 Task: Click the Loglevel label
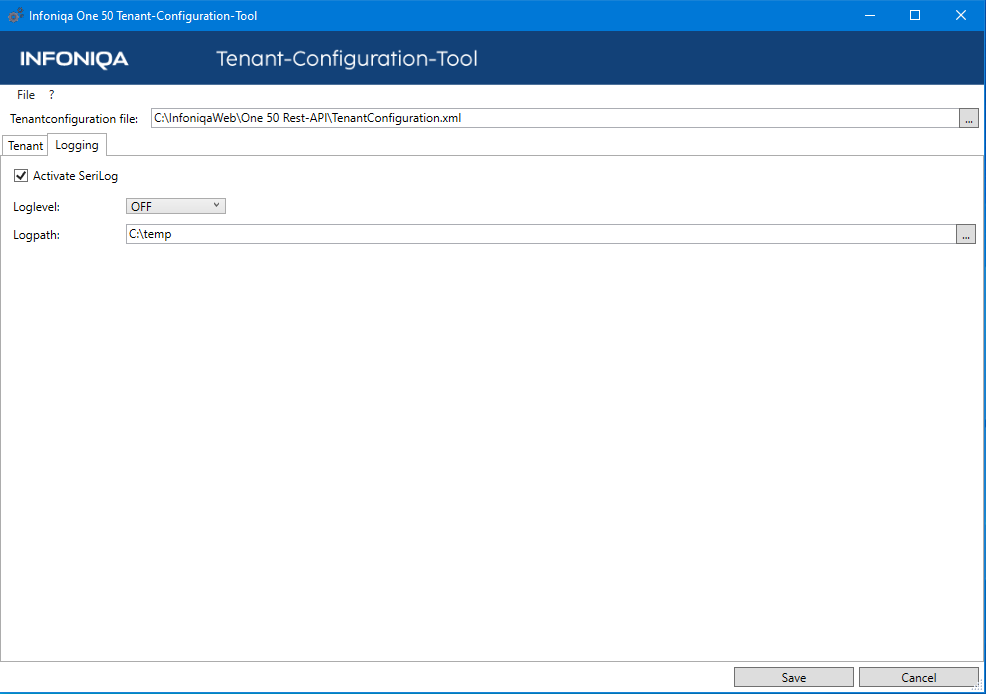(36, 207)
